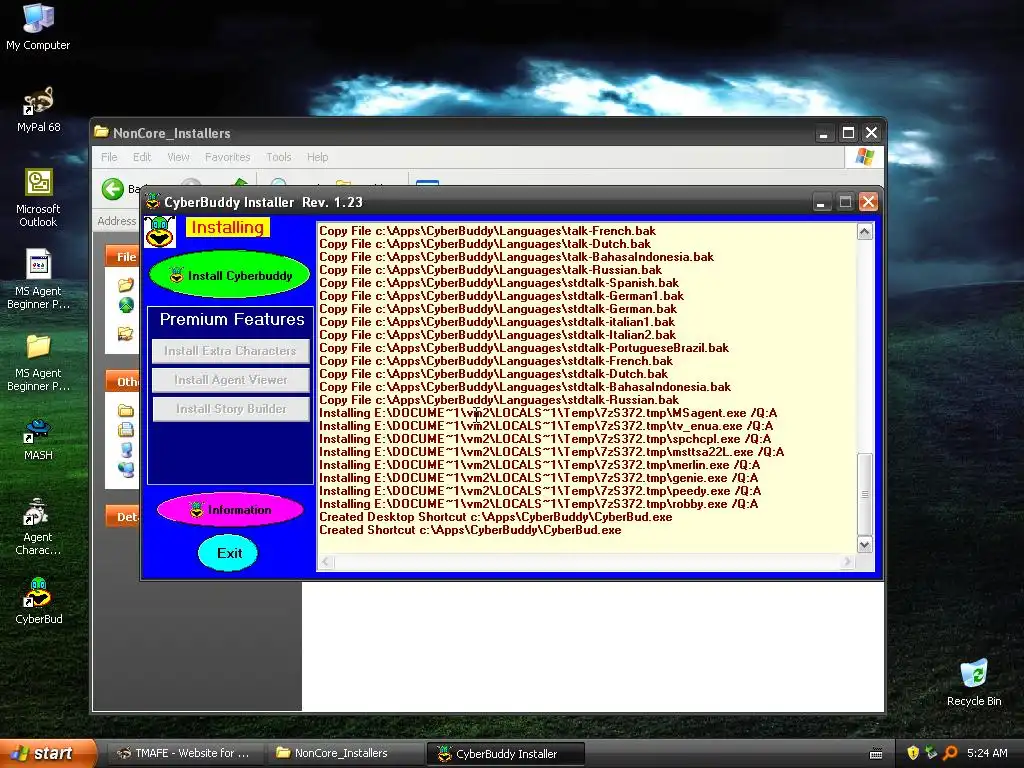Image resolution: width=1024 pixels, height=768 pixels.
Task: Click the talk-French.bak log line
Action: click(487, 231)
